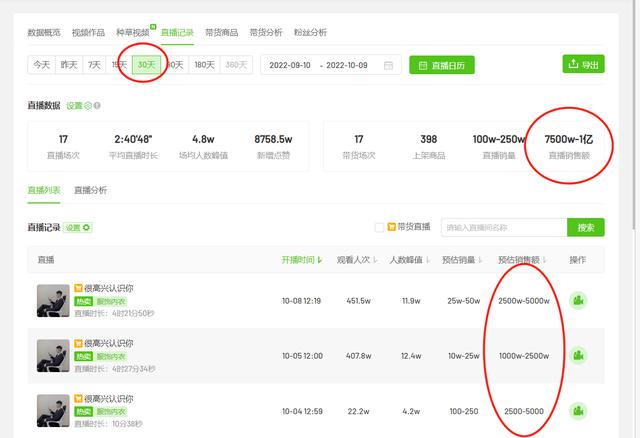The height and width of the screenshot is (438, 640).
Task: Open thumbnail of the 10-08 live stream
Action: (52, 300)
